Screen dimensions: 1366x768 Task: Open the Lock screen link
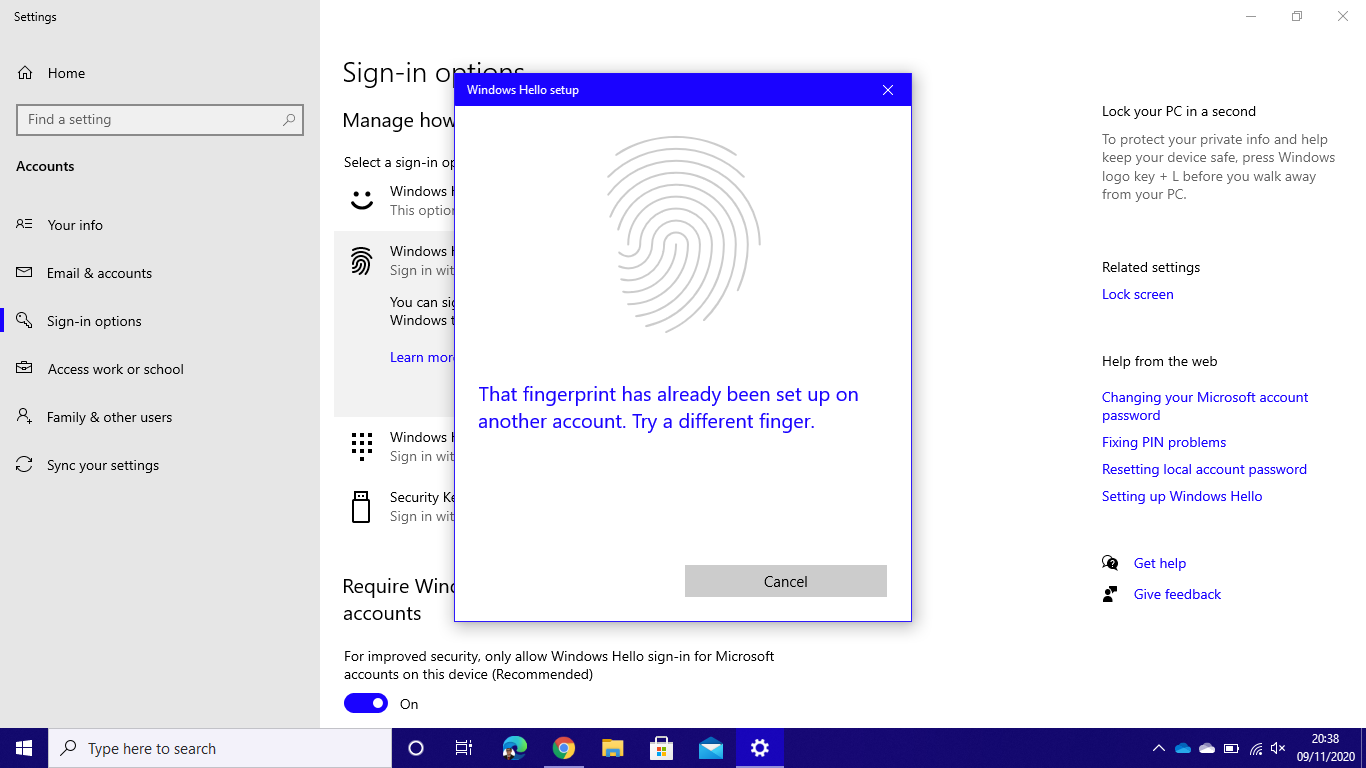[x=1137, y=294]
